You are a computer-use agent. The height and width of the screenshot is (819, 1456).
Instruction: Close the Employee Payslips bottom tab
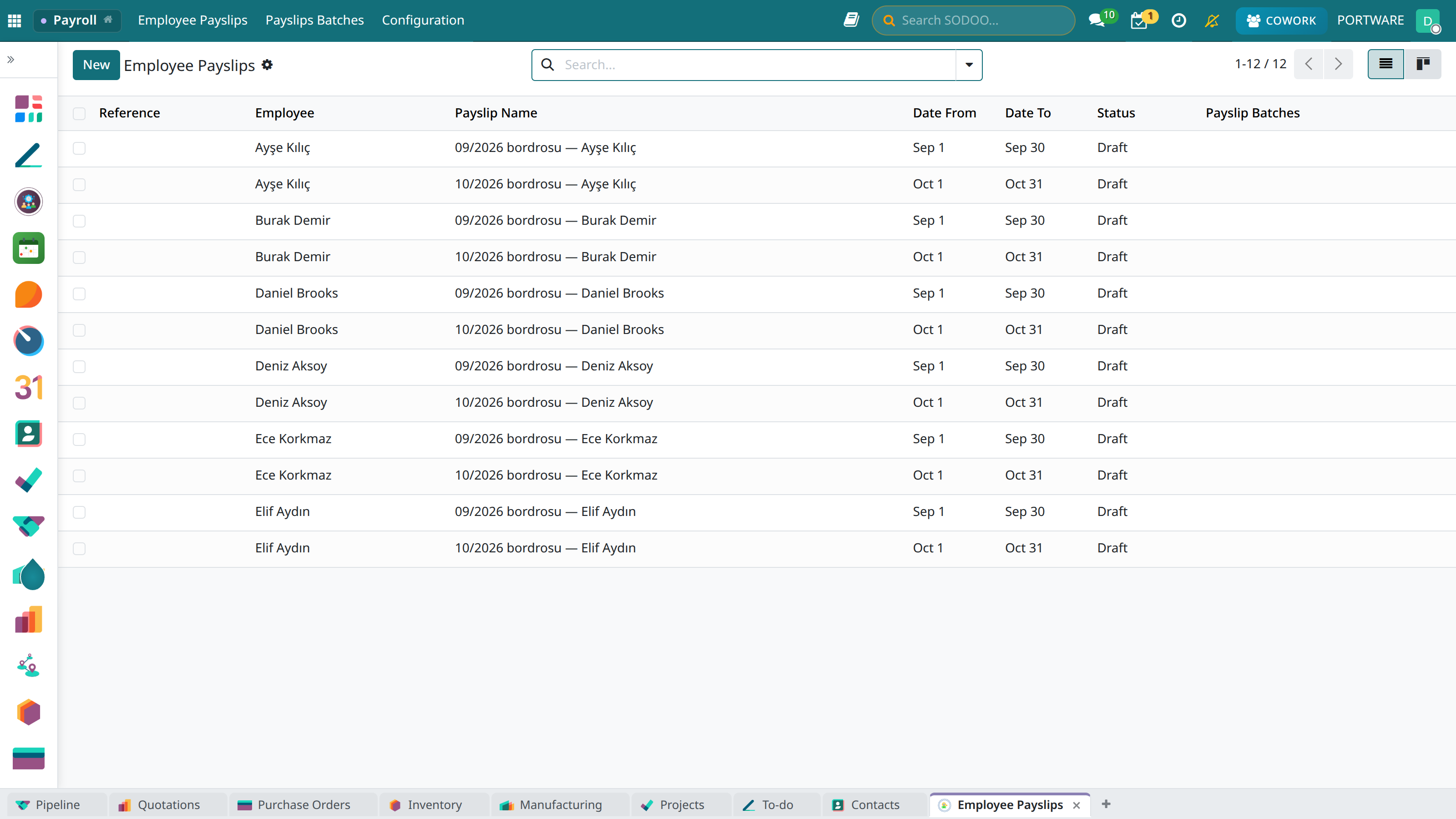click(1077, 805)
